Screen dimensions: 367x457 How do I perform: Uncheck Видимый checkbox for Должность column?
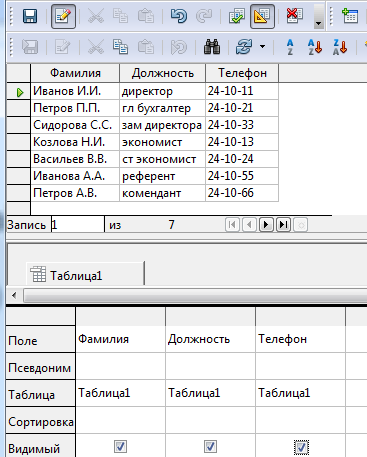[x=210, y=446]
